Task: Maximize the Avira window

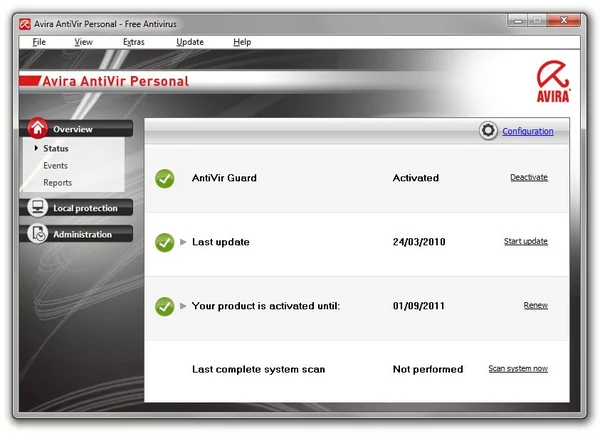Action: (537, 20)
